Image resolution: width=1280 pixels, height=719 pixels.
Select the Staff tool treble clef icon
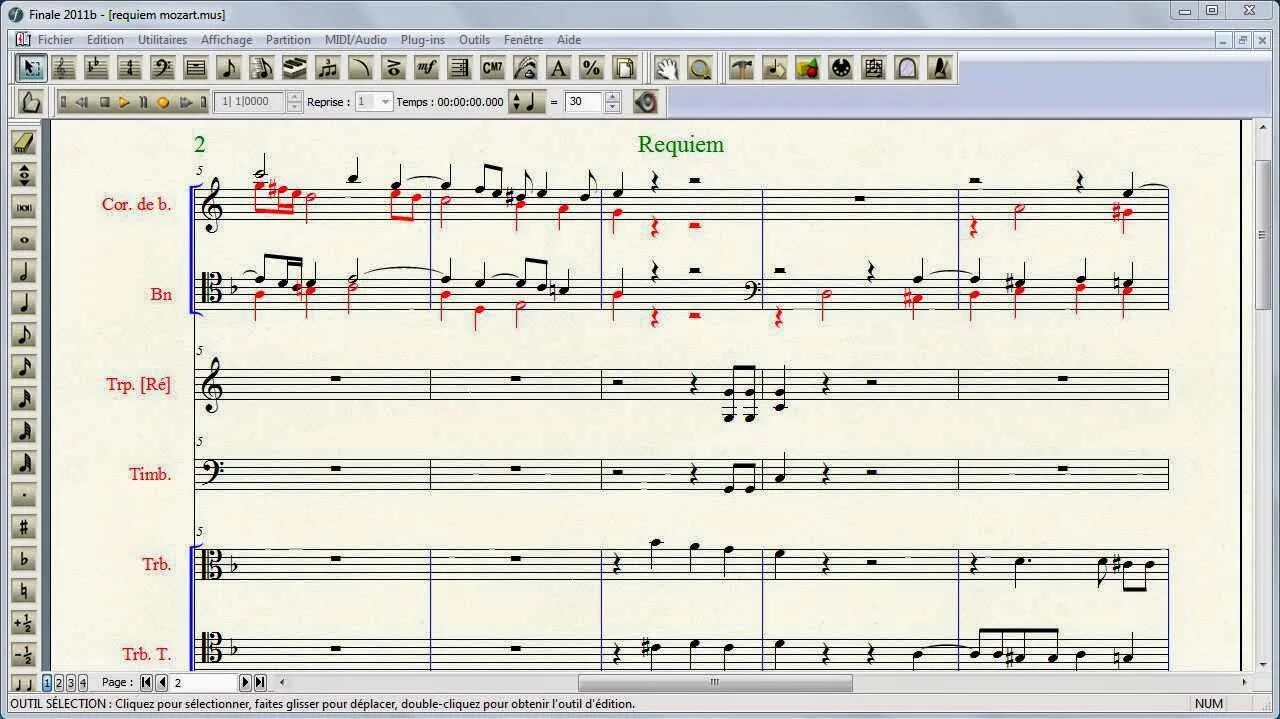[64, 68]
